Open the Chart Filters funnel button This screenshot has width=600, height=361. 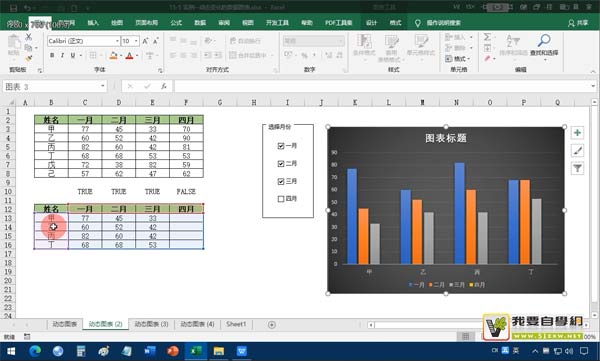[x=577, y=168]
